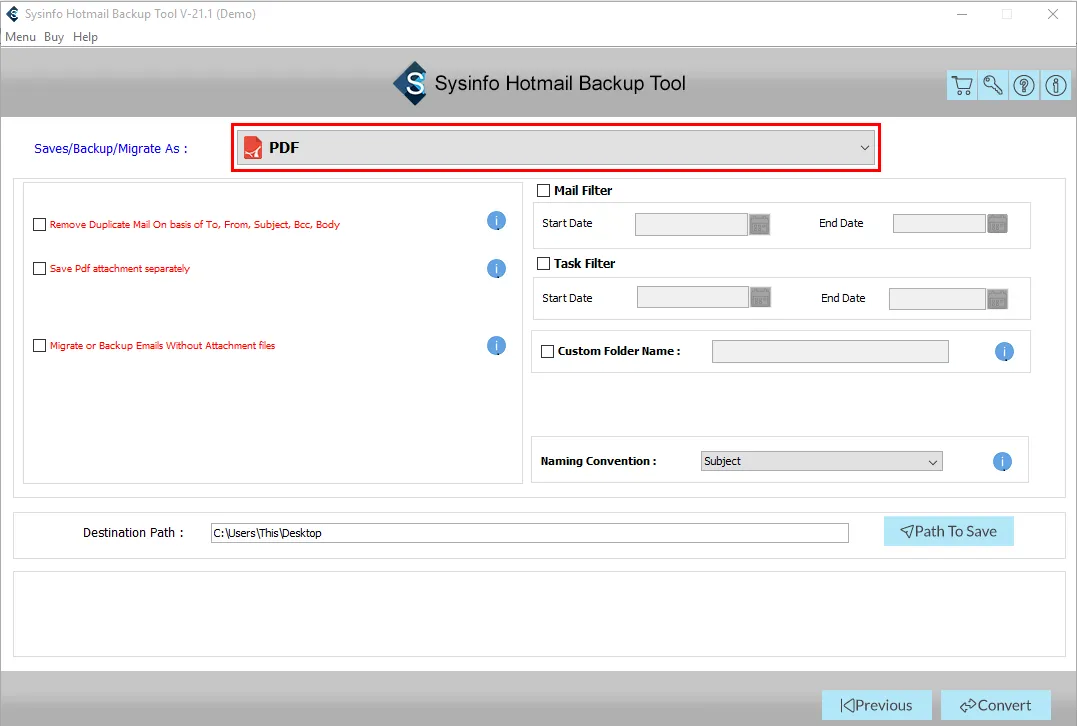Click the Custom Folder Name text field
Viewport: 1077px width, 726px height.
tap(830, 352)
